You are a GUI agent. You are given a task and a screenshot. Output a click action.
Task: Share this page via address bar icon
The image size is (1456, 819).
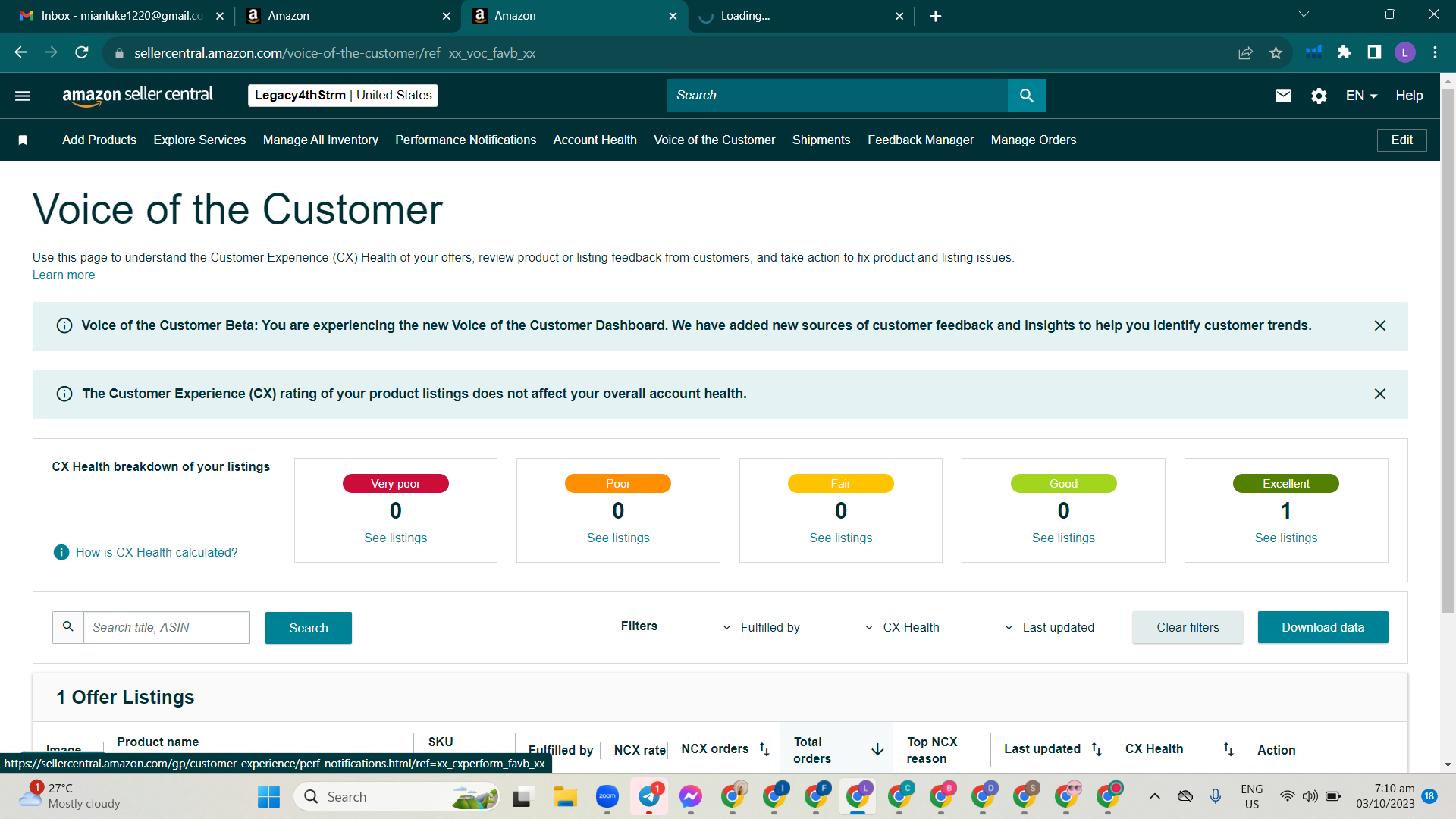[1246, 52]
